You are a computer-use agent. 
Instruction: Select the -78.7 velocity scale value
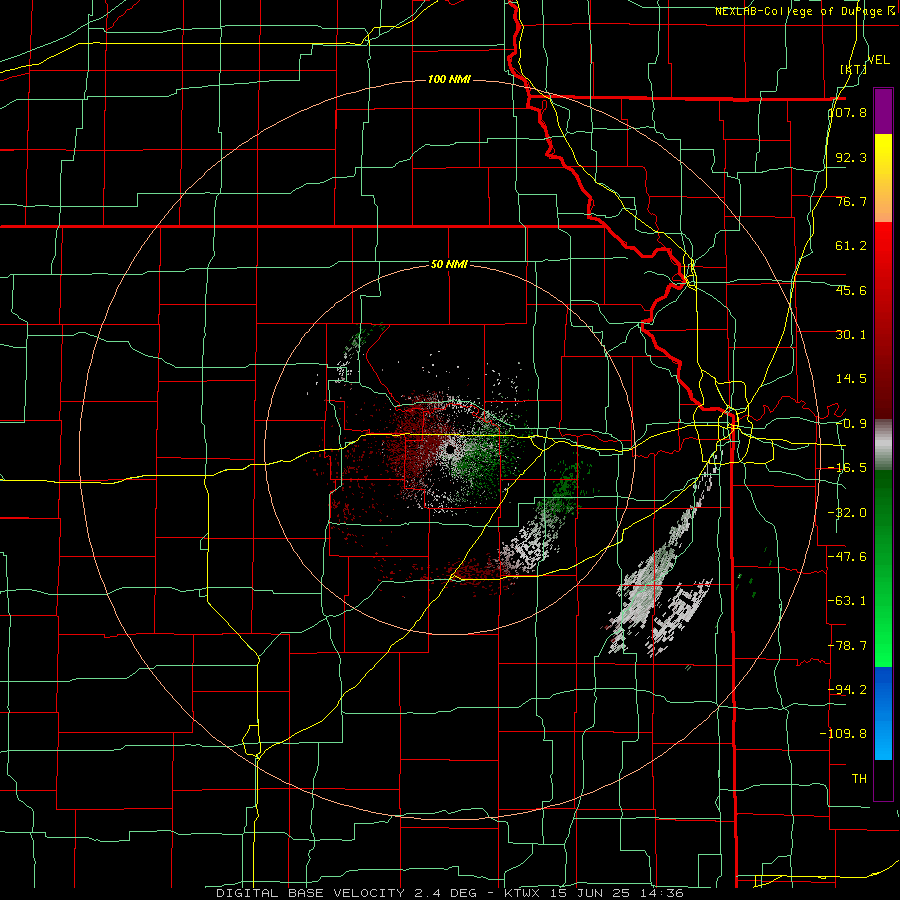[847, 646]
